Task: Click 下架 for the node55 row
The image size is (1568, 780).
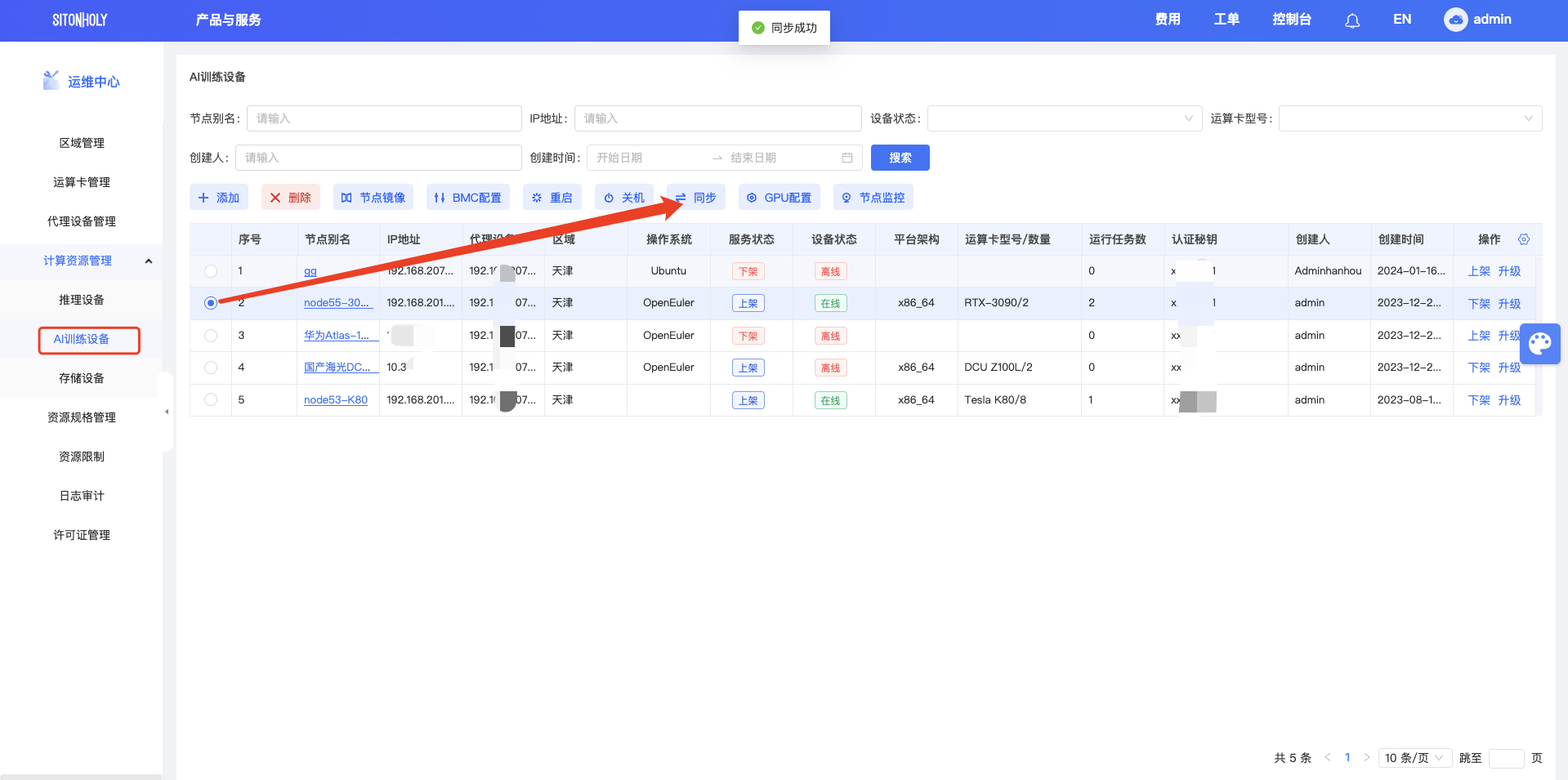Action: point(1479,304)
